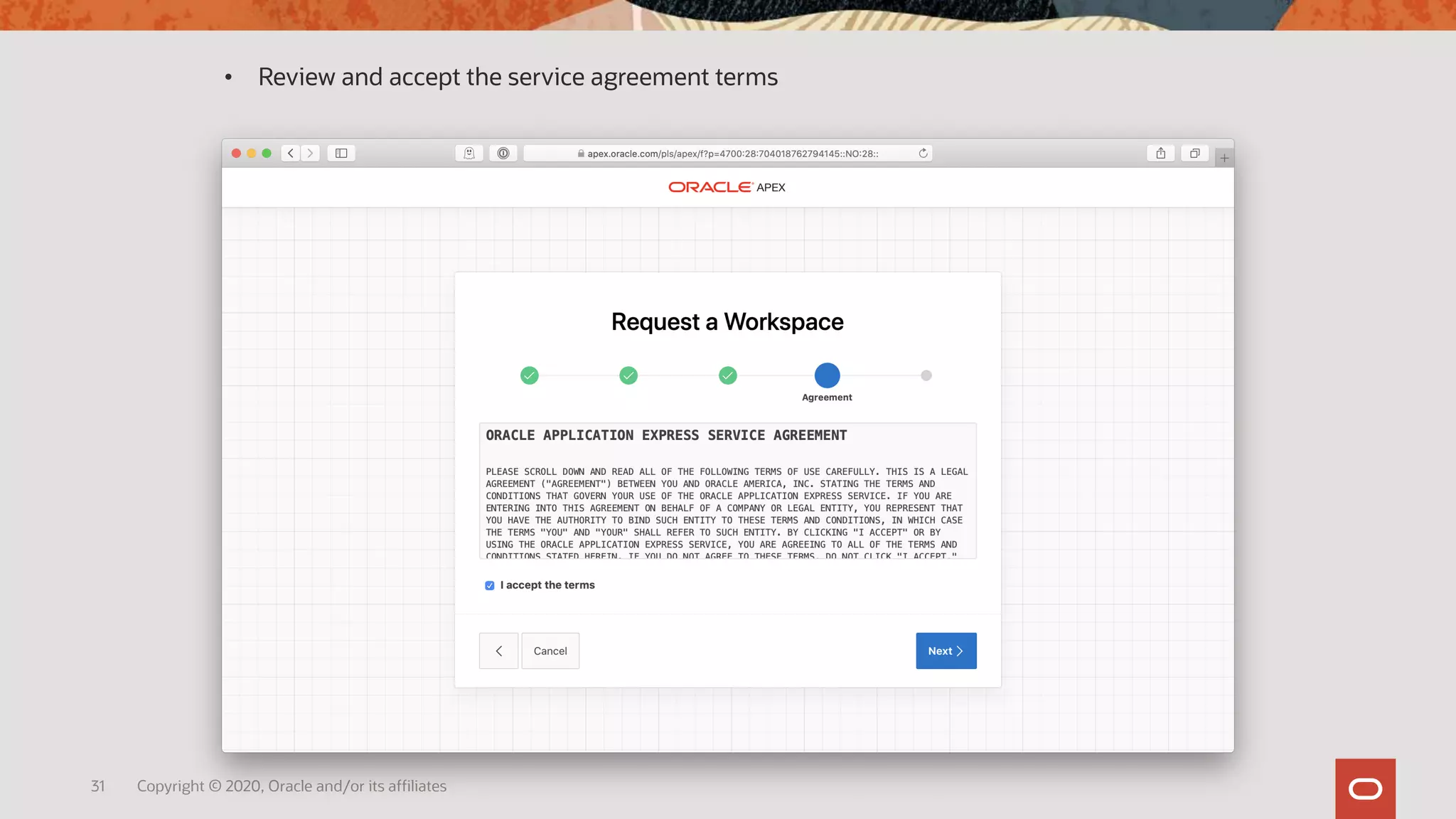The width and height of the screenshot is (1456, 819).
Task: Click the red close window button
Action: [236, 153]
